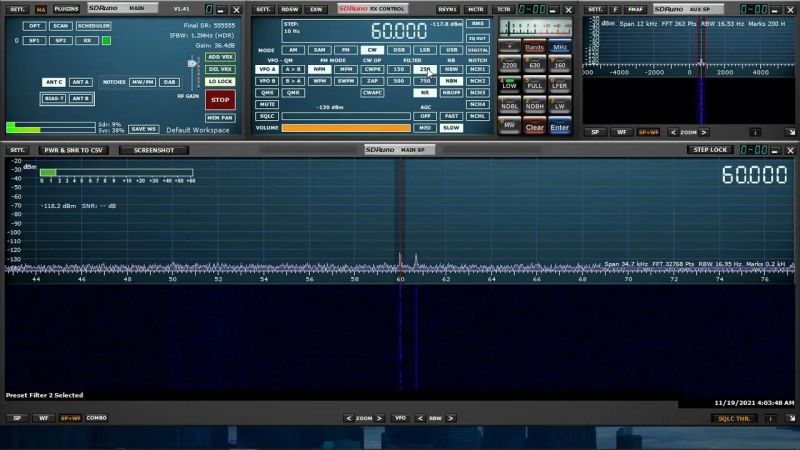Viewport: 800px width, 450px height.
Task: Toggle the LO LOCK button
Action: [220, 82]
